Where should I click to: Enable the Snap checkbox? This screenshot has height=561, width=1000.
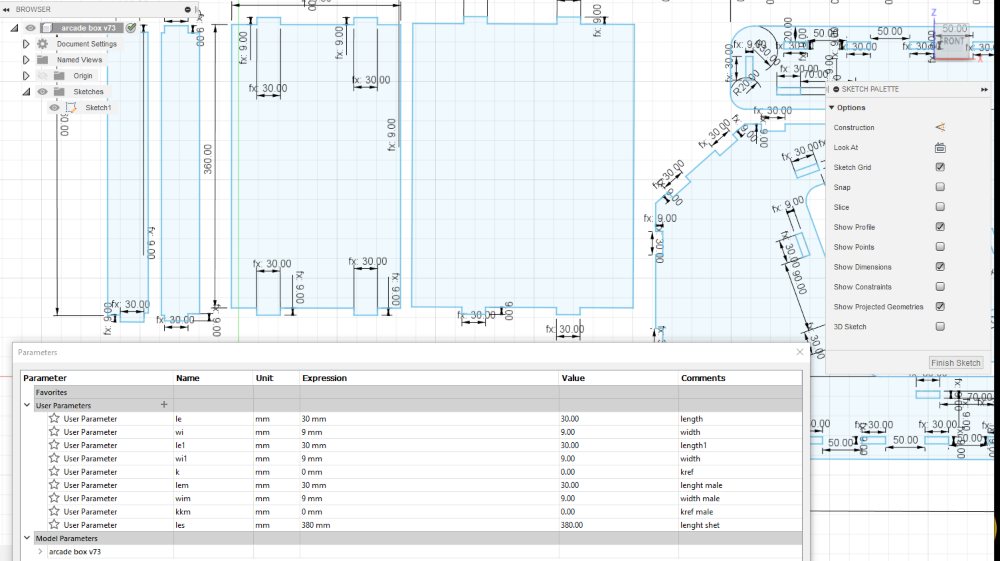coord(940,187)
